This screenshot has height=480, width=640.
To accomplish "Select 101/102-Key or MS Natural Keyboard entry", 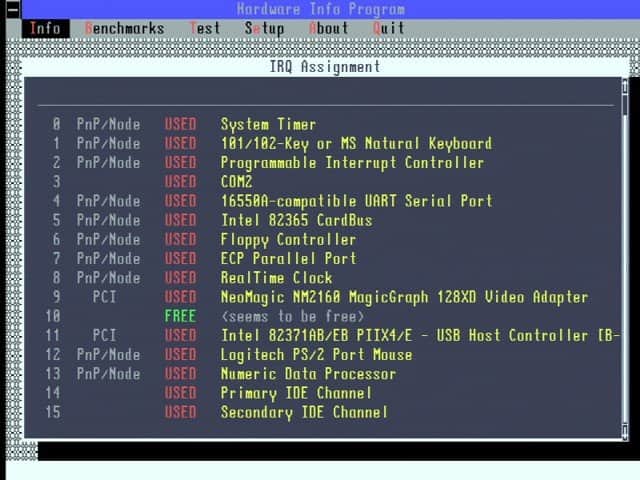I will pyautogui.click(x=356, y=144).
